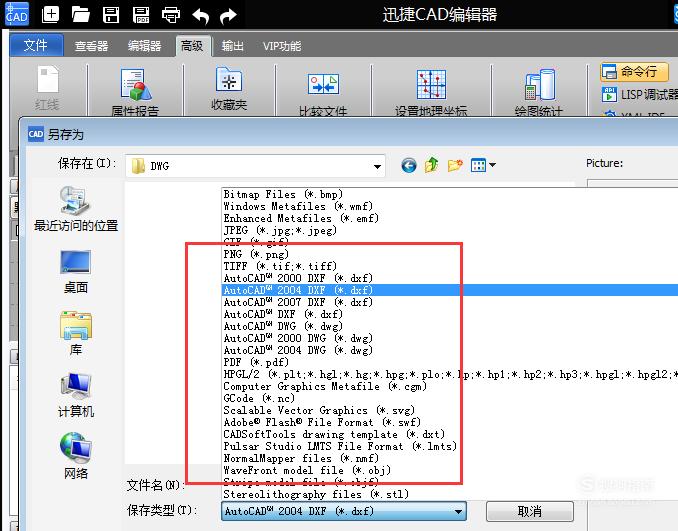This screenshot has width=678, height=531.
Task: Choose Scalable Vector Graphics (*.svg)
Action: (x=319, y=410)
